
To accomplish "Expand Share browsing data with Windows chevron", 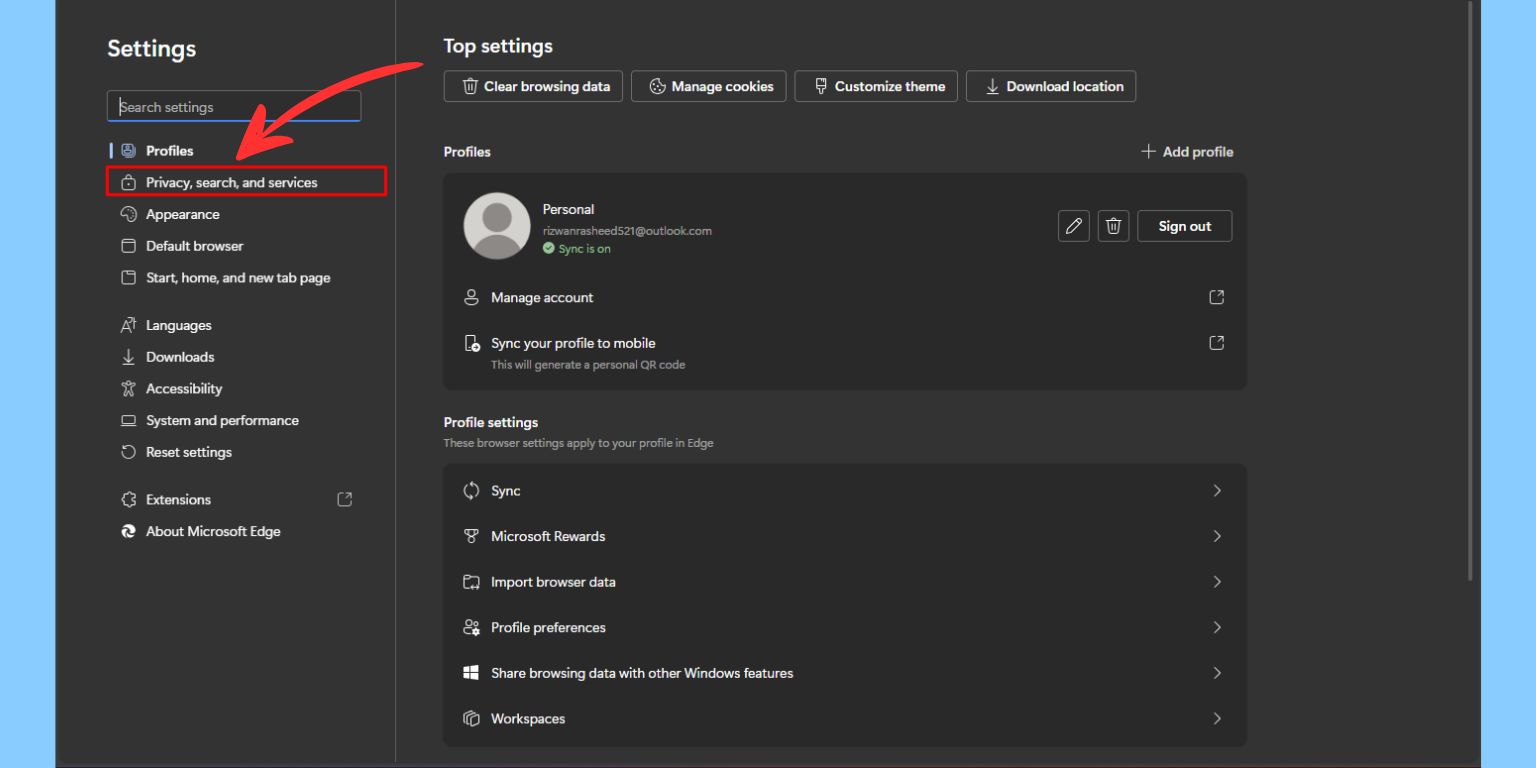I will pyautogui.click(x=1217, y=673).
